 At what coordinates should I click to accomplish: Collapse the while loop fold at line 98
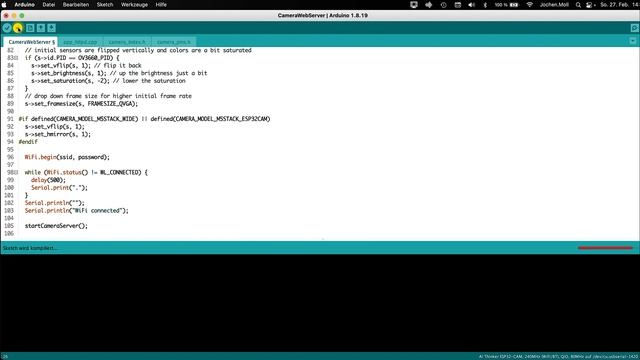pyautogui.click(x=16, y=173)
